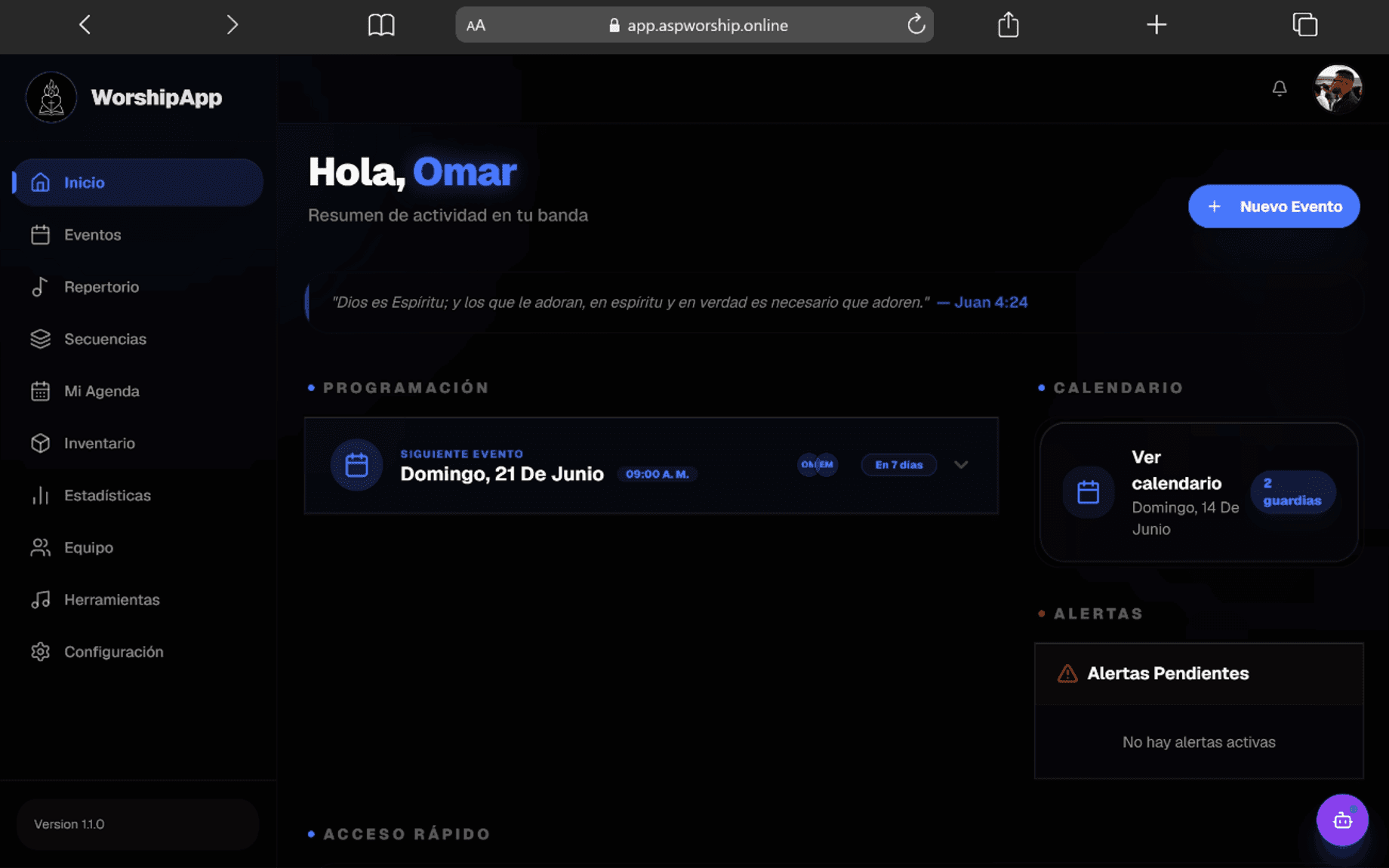Click the Alertas Pendientes header
Image resolution: width=1389 pixels, height=868 pixels.
pos(1199,674)
